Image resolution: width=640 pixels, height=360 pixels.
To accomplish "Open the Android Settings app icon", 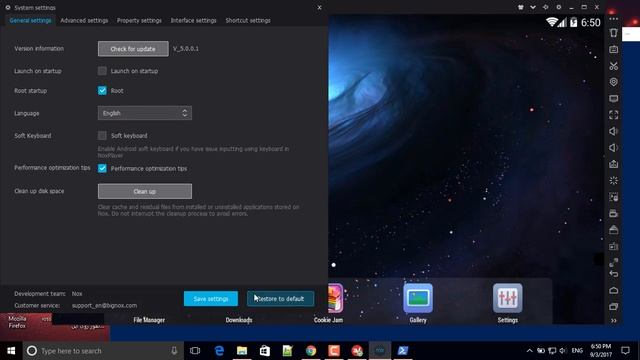I will click(507, 298).
